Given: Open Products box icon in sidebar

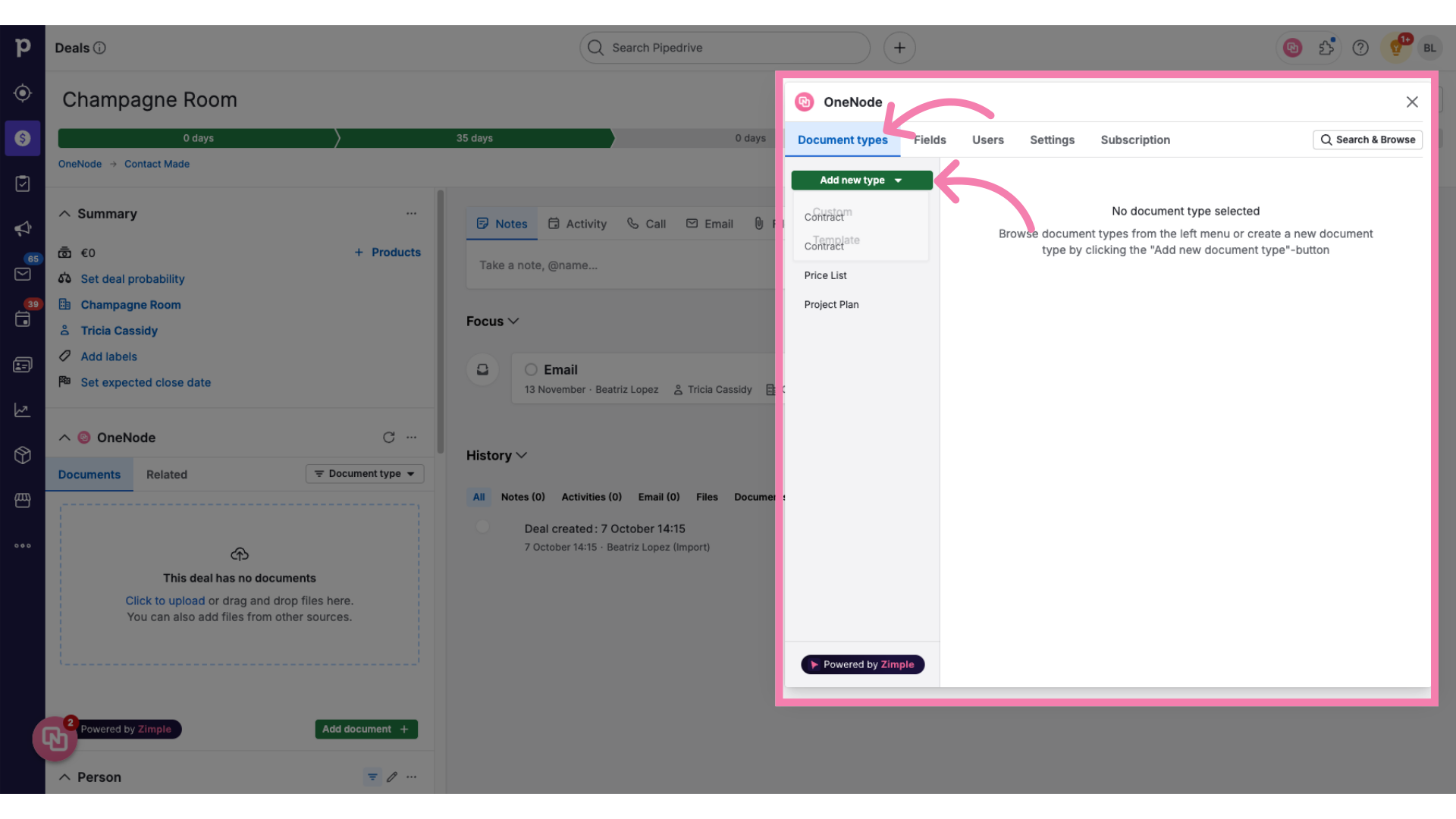Looking at the screenshot, I should point(23,455).
